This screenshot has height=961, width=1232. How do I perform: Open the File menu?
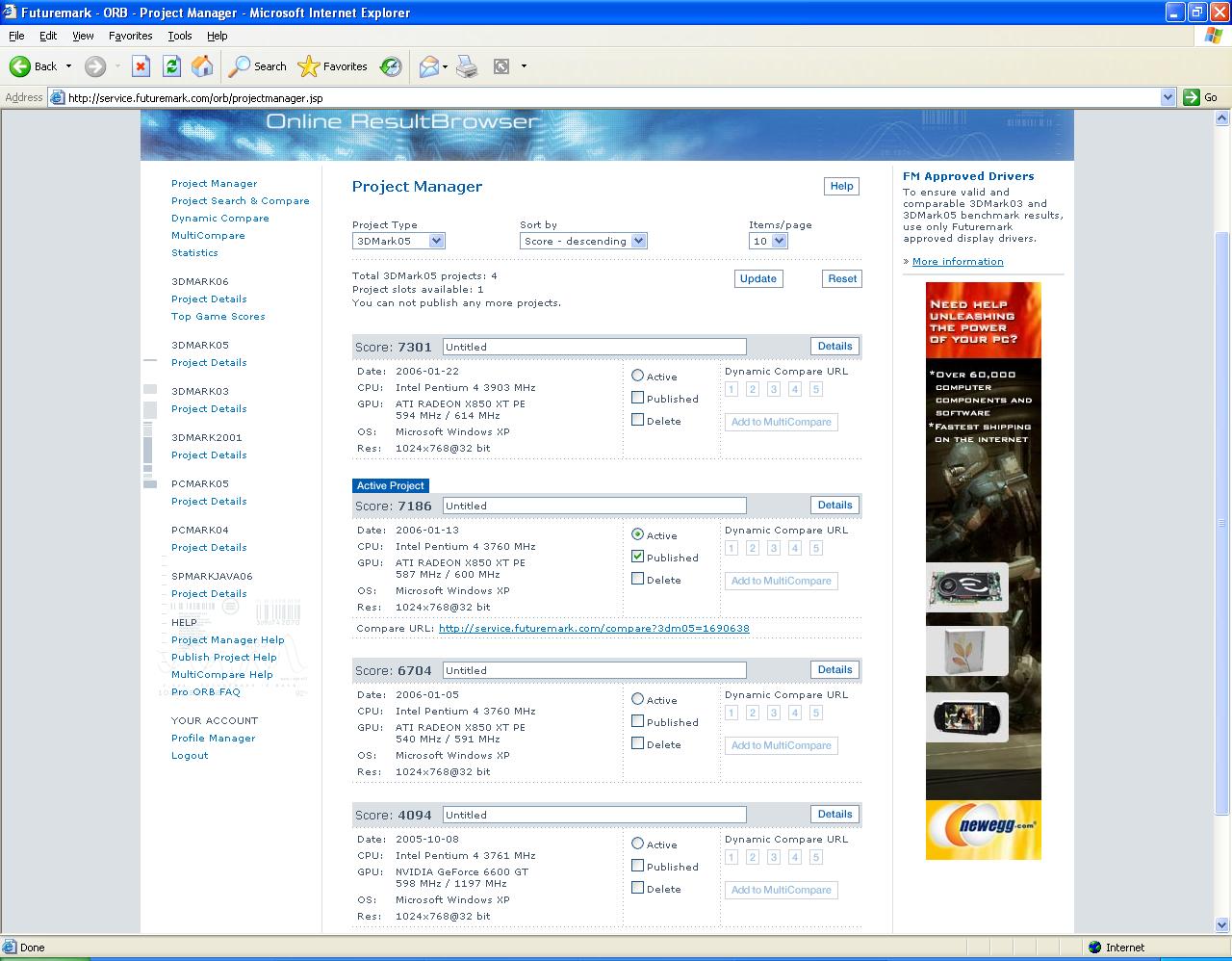click(16, 36)
